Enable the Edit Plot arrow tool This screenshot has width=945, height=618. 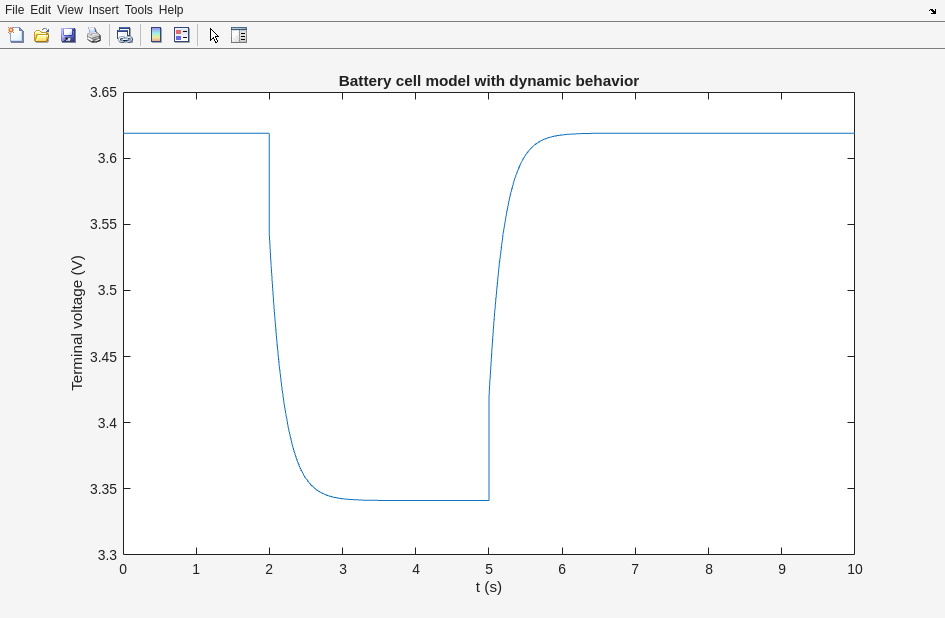[x=213, y=35]
